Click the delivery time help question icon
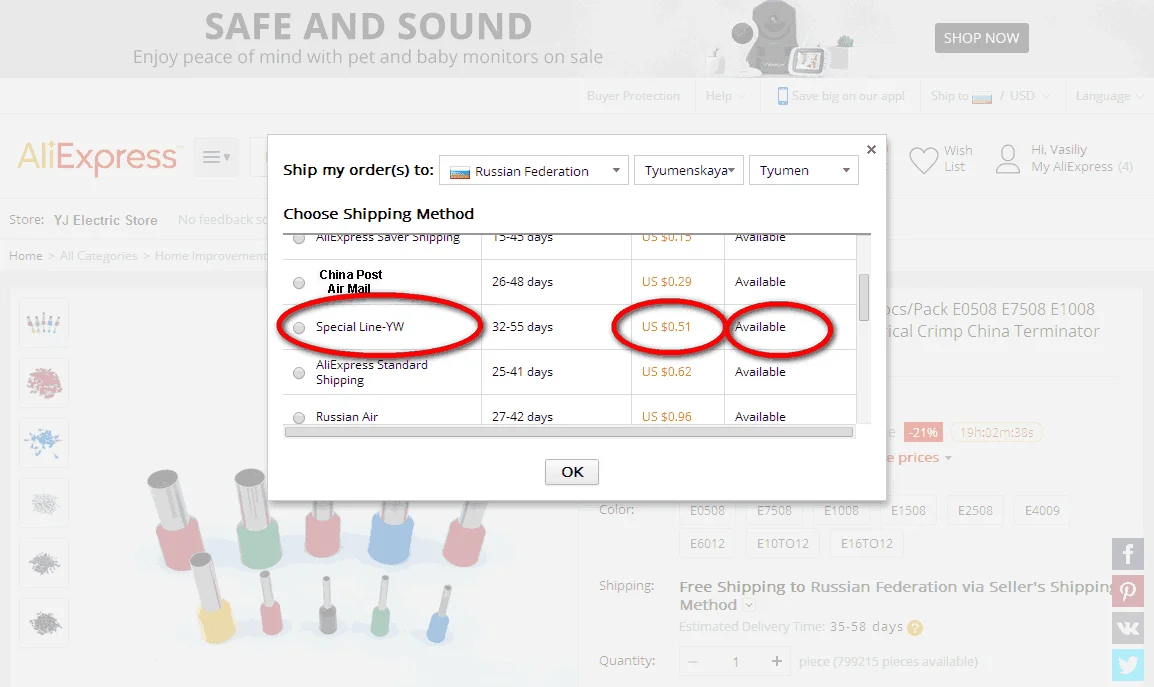1154x687 pixels. coord(914,627)
